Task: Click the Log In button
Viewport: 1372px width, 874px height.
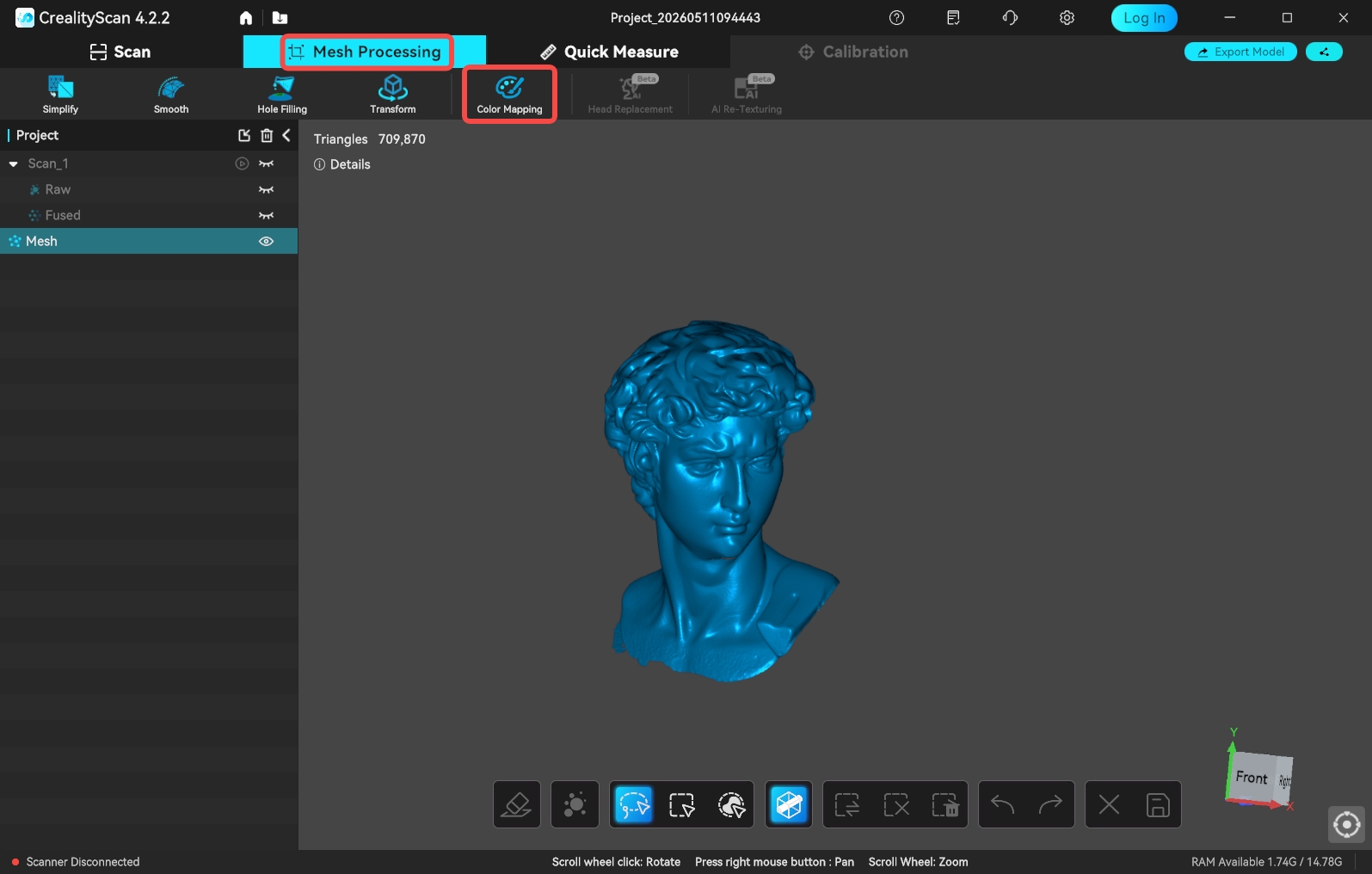Action: (1144, 18)
